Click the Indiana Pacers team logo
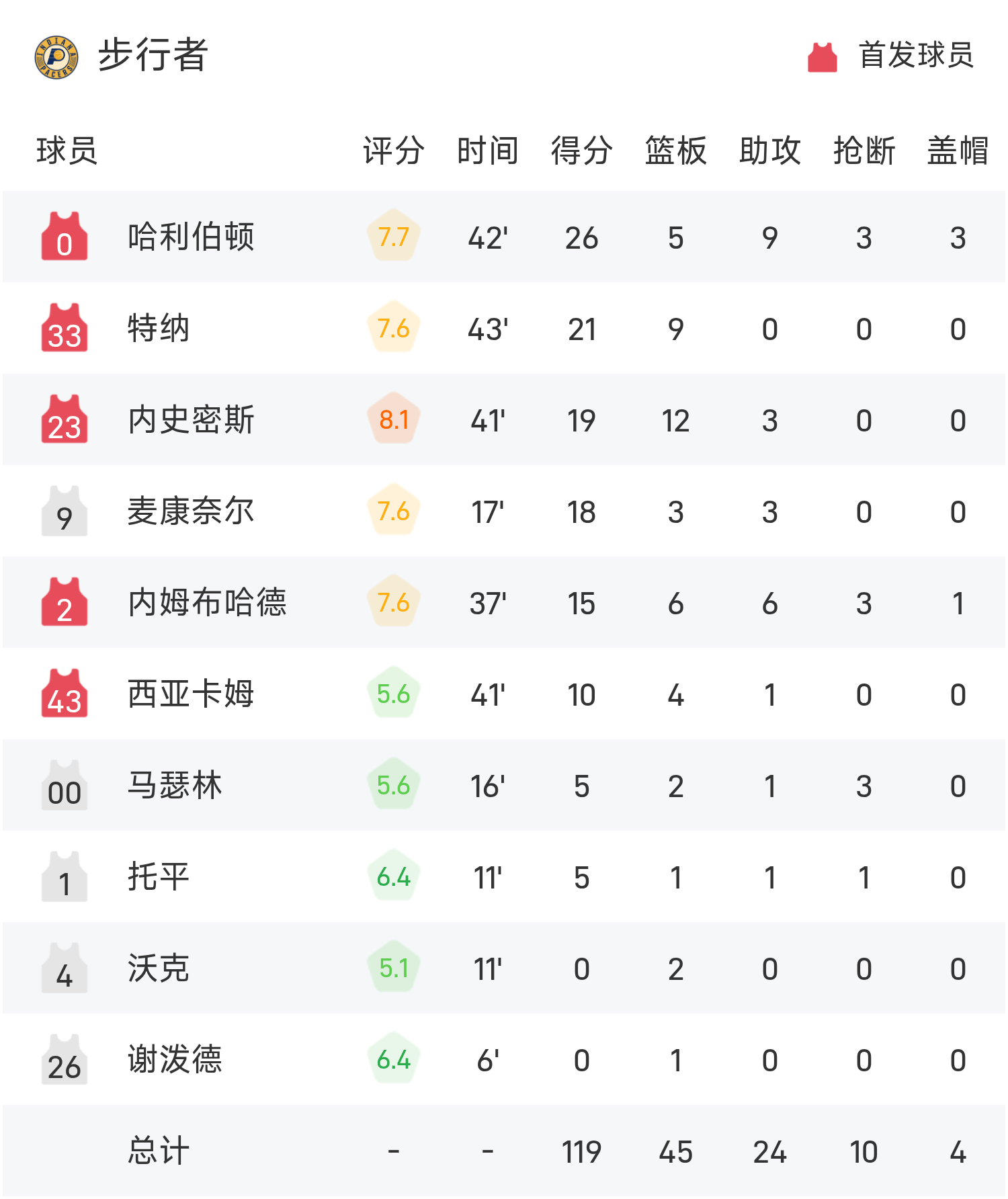The image size is (1008, 1199). pos(56,57)
